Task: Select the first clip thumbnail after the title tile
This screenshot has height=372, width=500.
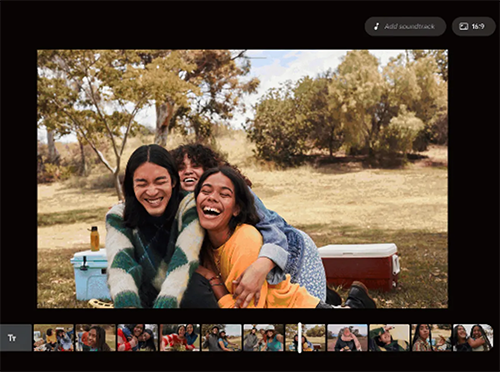Action: (x=54, y=338)
